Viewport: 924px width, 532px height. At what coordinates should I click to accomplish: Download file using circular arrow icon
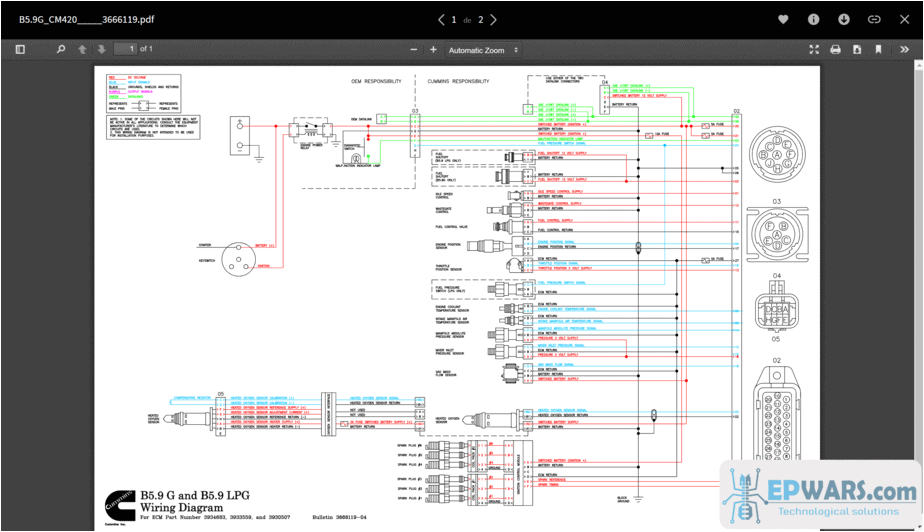(x=844, y=19)
